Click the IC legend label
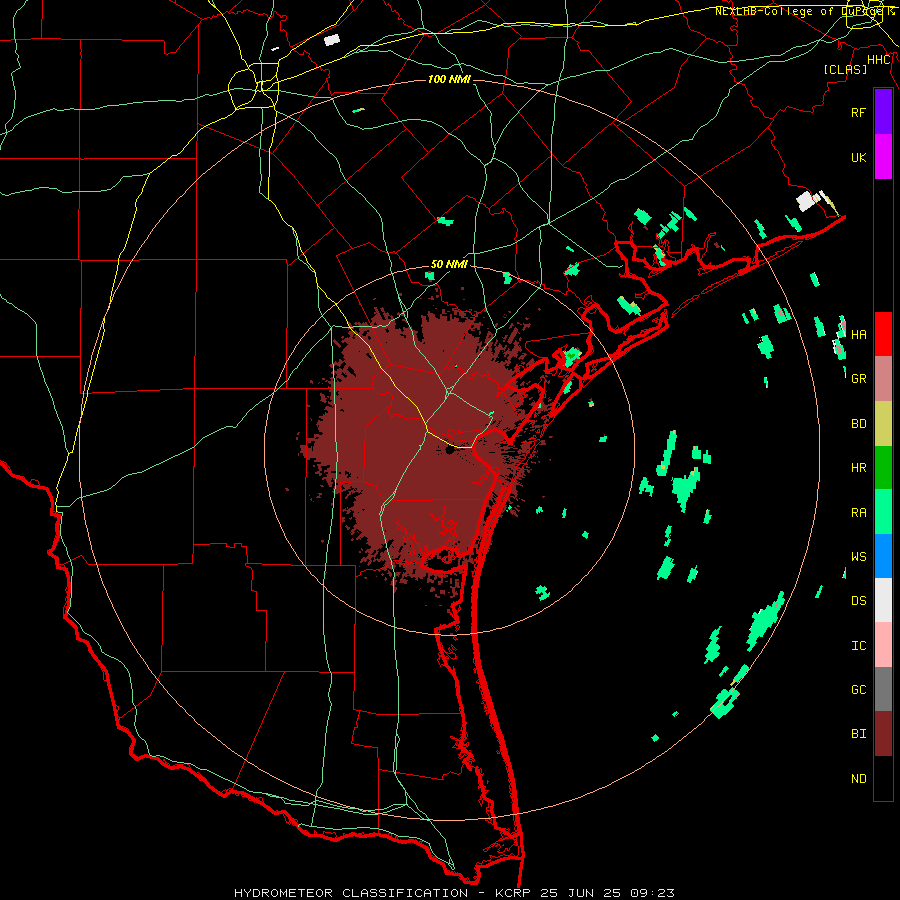Viewport: 900px width, 900px height. point(859,646)
